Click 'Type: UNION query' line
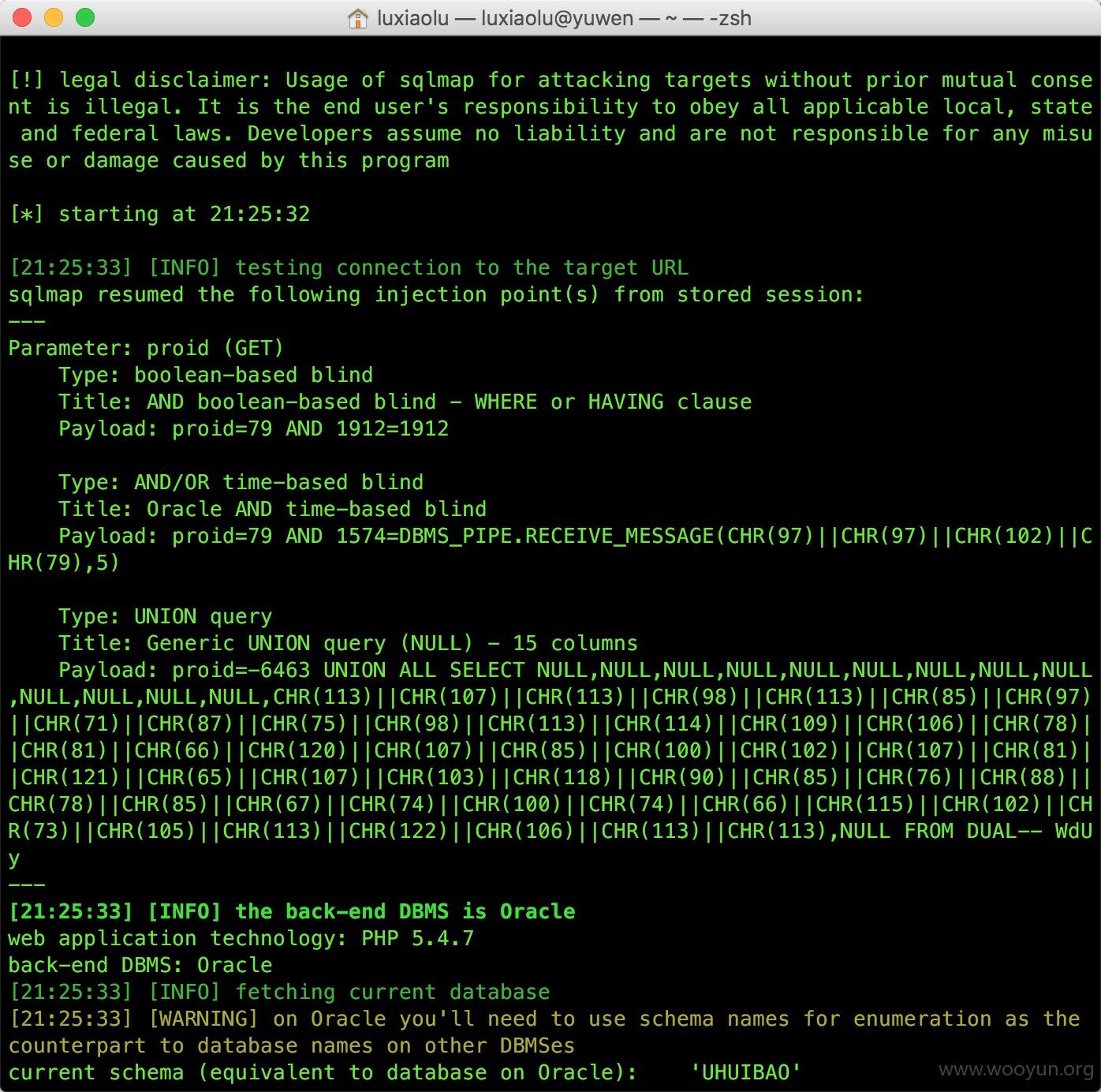Screen dimensions: 1101x1092 [x=165, y=616]
